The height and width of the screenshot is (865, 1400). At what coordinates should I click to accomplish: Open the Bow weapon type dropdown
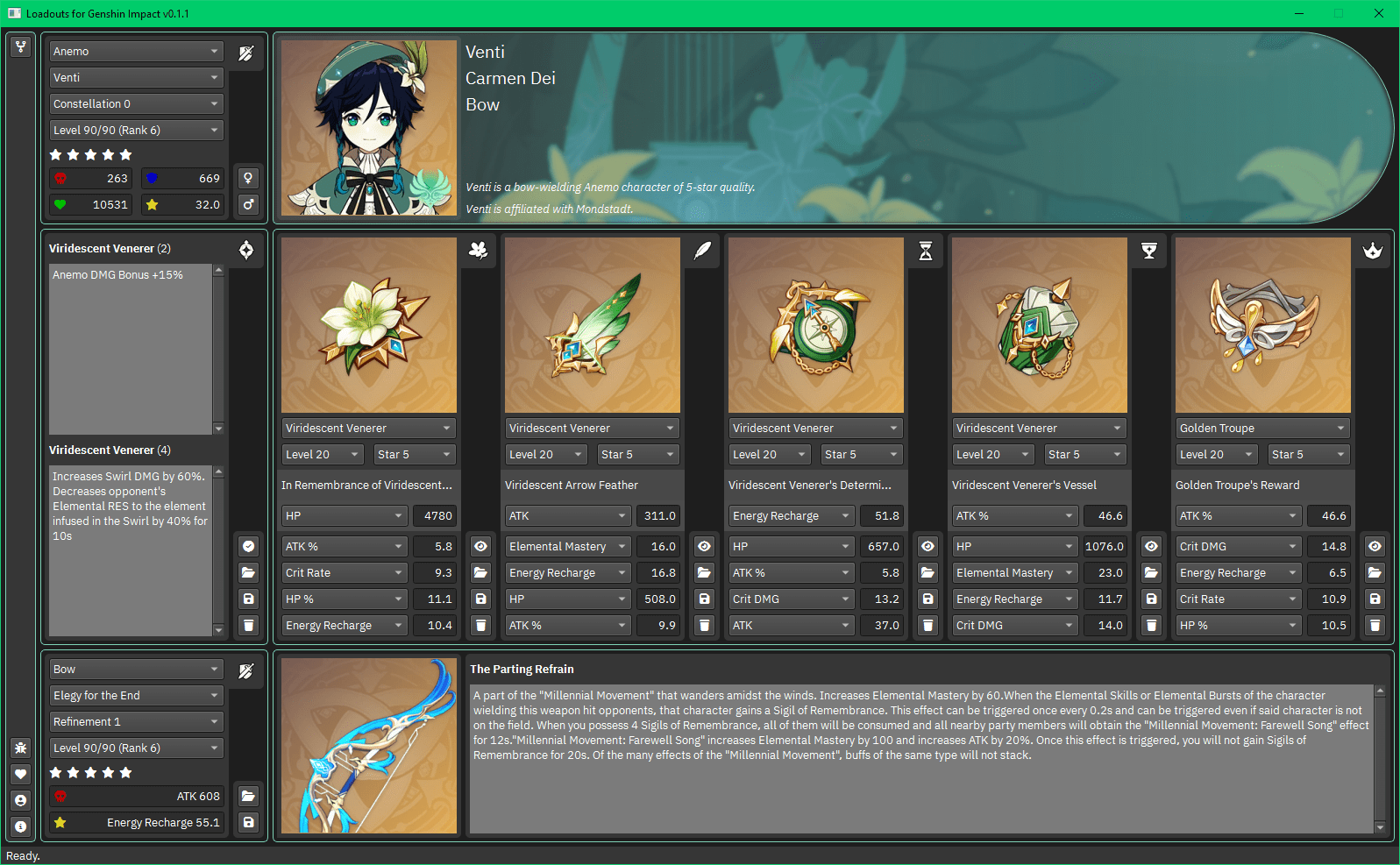136,669
